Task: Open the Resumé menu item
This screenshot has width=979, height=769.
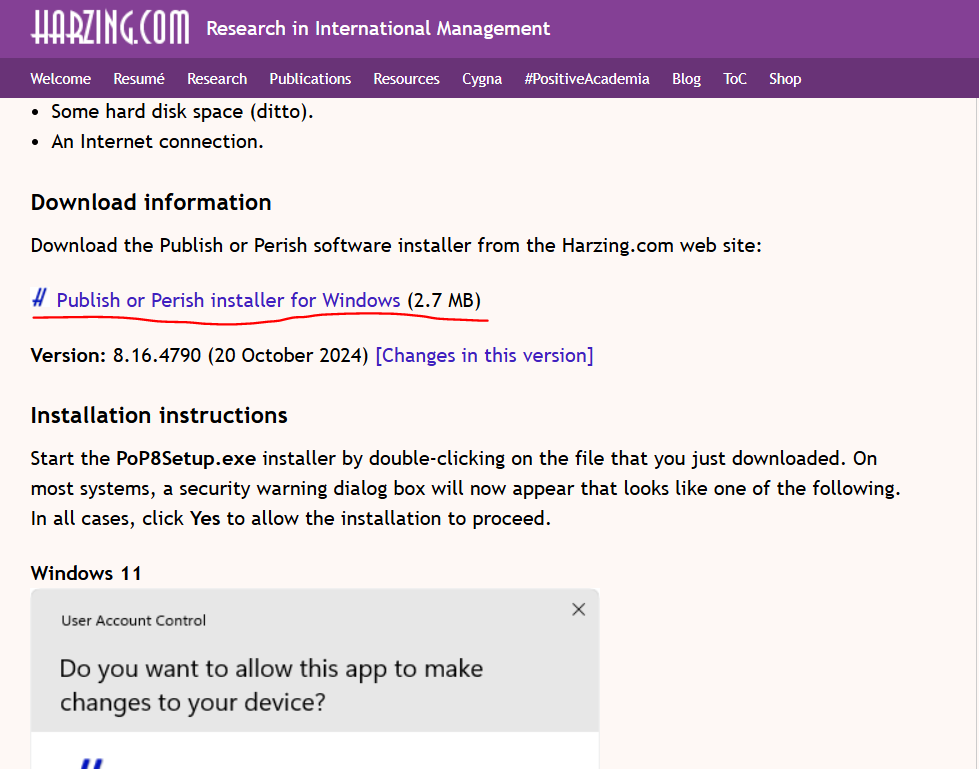Action: click(139, 79)
